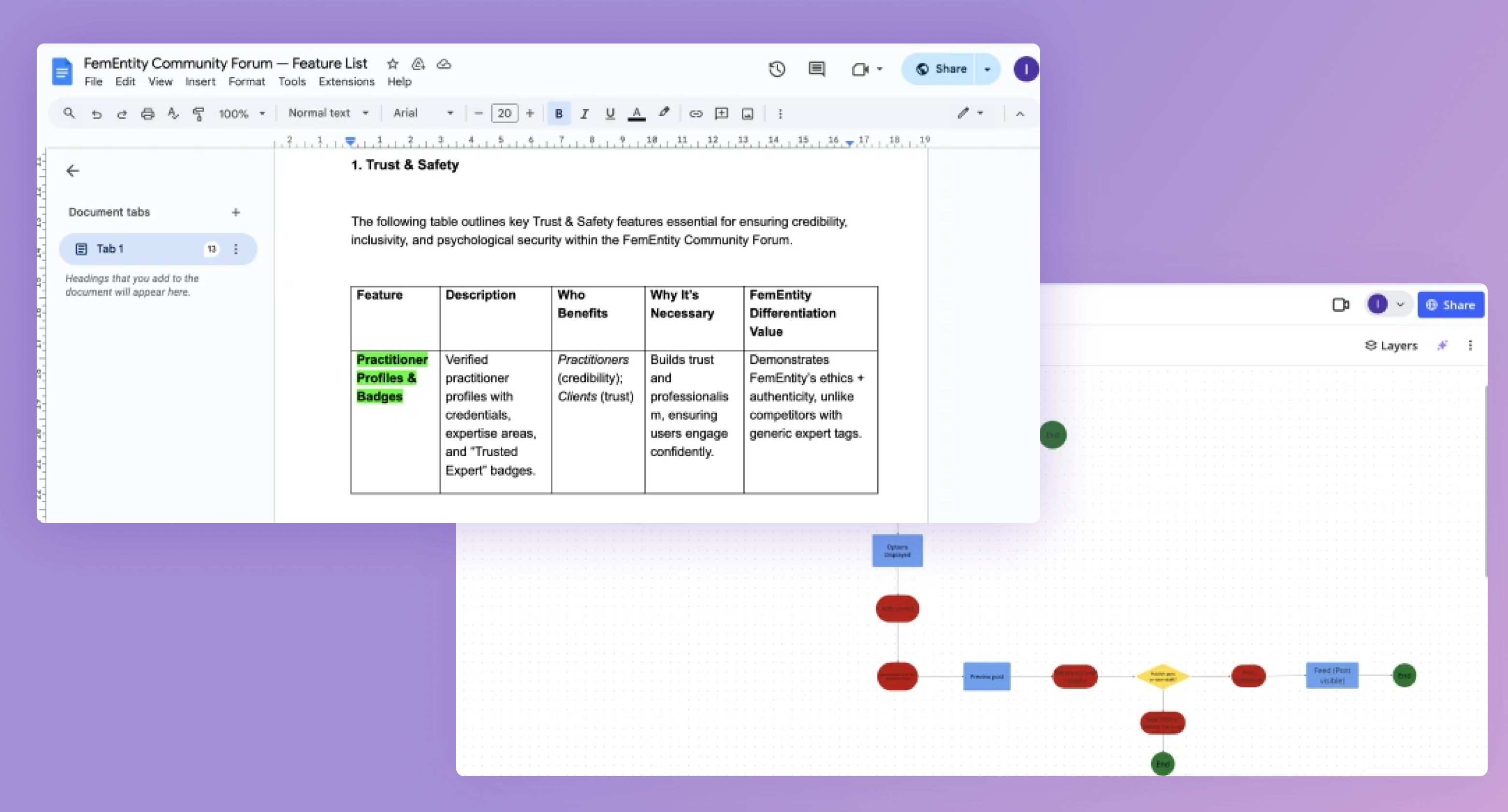Select the paint format tool
The height and width of the screenshot is (812, 1508).
click(199, 114)
